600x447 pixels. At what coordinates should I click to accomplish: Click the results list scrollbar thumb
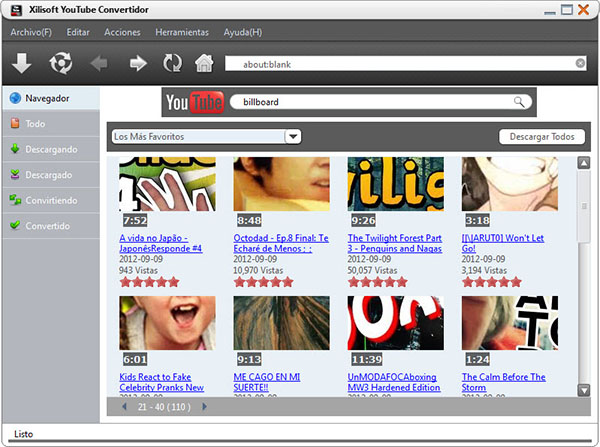click(584, 207)
